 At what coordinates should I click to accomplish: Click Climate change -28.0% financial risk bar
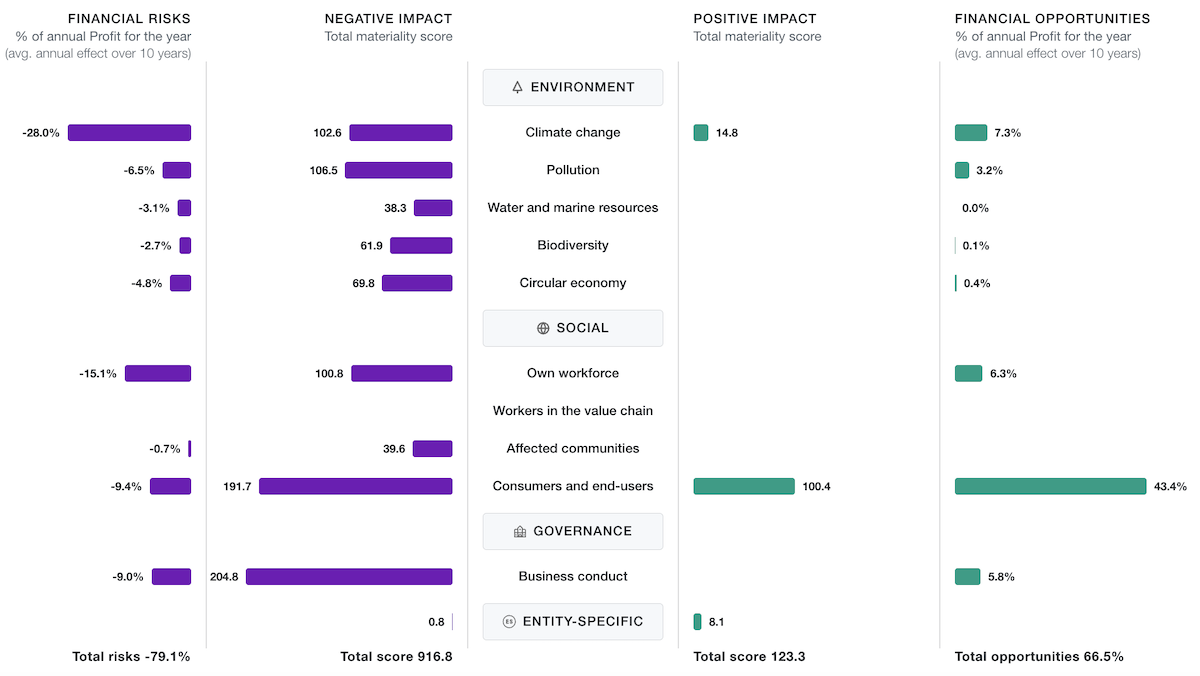tap(129, 133)
